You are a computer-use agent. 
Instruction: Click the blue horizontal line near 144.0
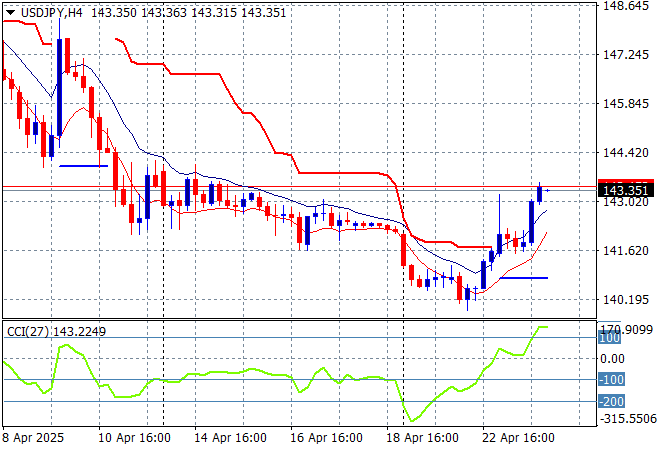tap(83, 166)
